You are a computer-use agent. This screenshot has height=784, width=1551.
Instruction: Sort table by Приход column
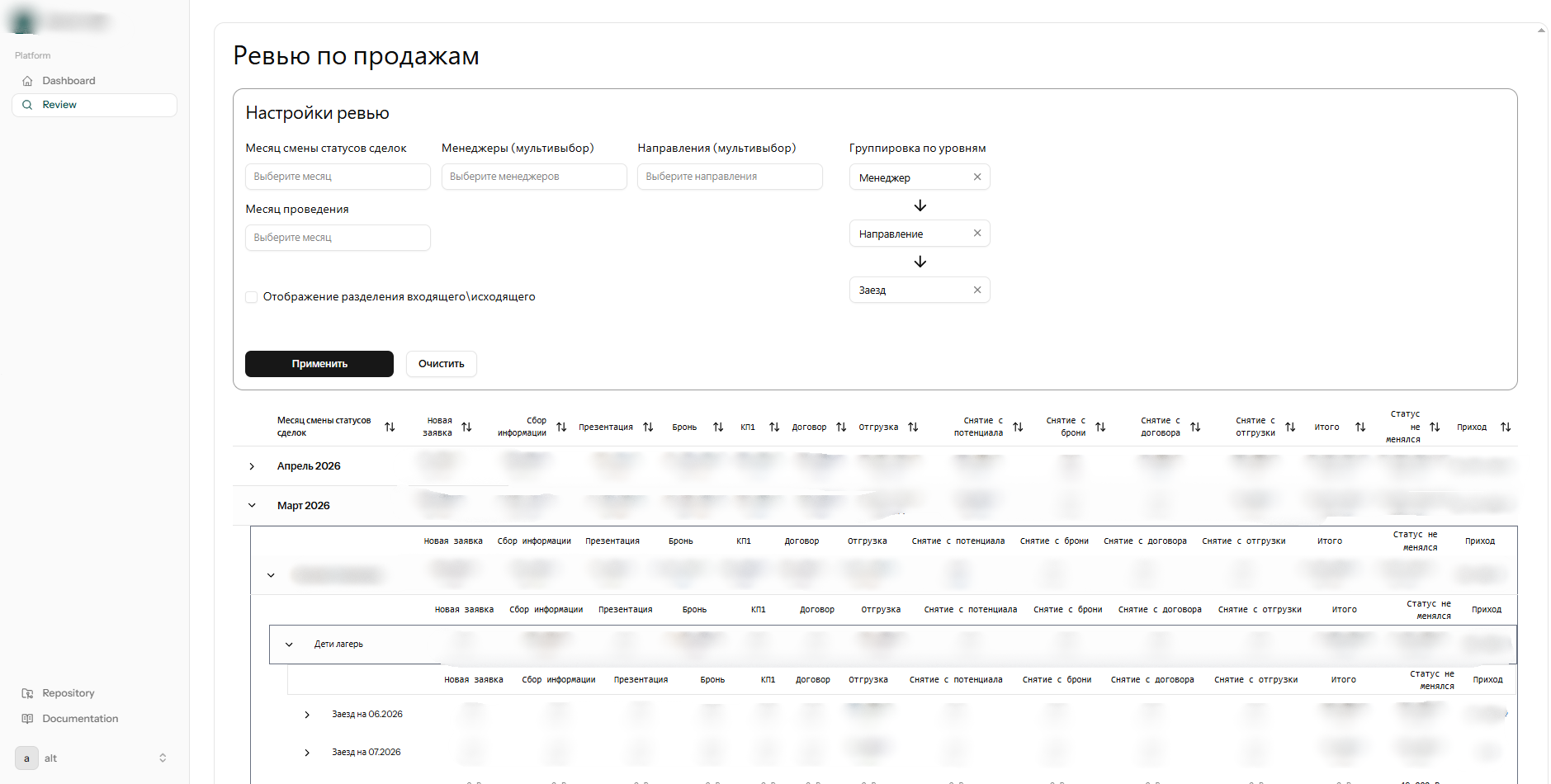click(1506, 427)
